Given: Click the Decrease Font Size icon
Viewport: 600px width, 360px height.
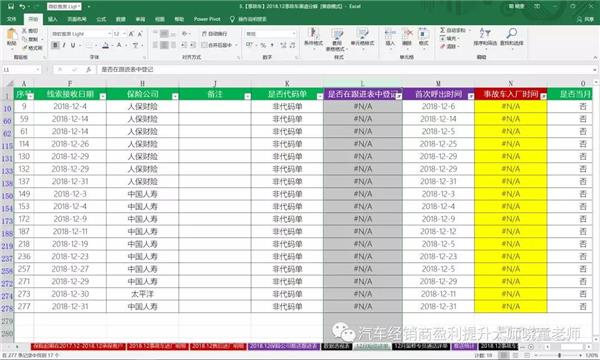Looking at the screenshot, I should coord(140,34).
